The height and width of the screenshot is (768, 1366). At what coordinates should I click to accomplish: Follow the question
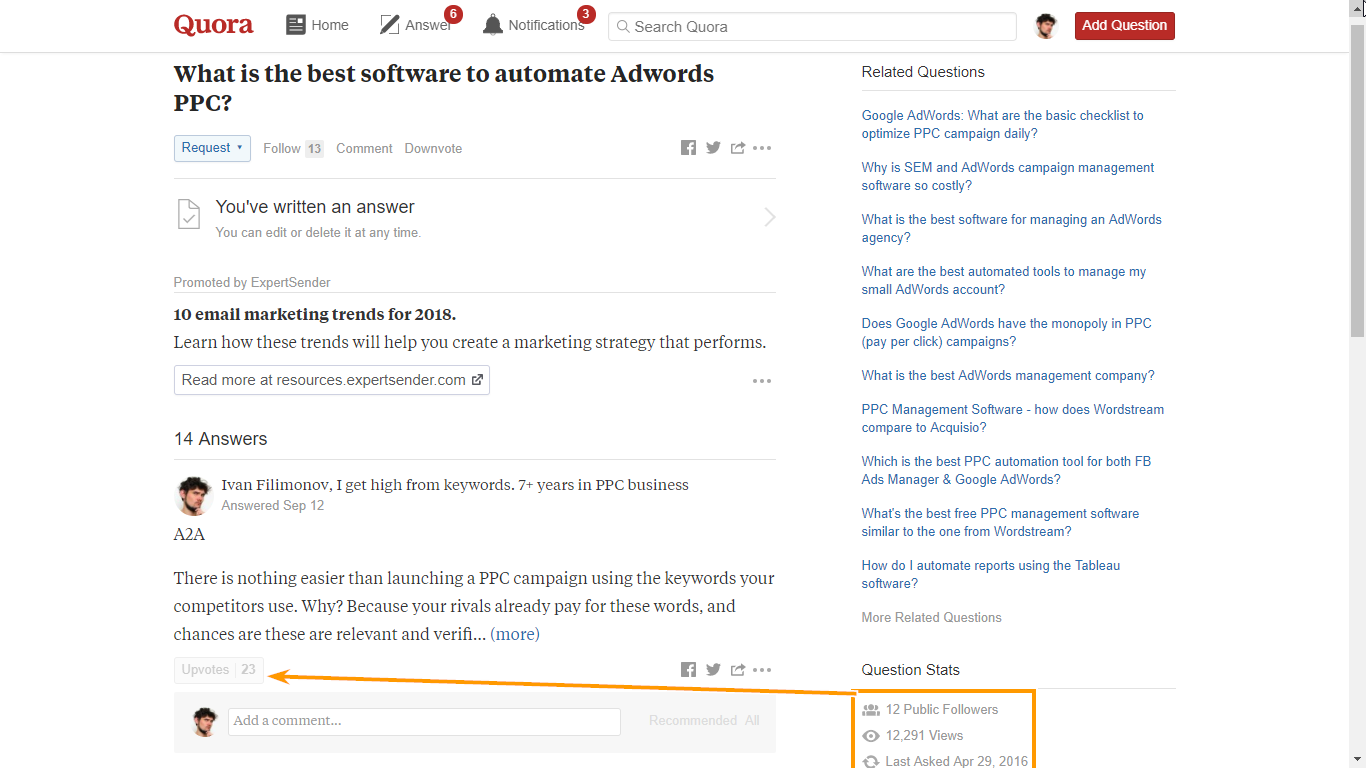[x=293, y=148]
